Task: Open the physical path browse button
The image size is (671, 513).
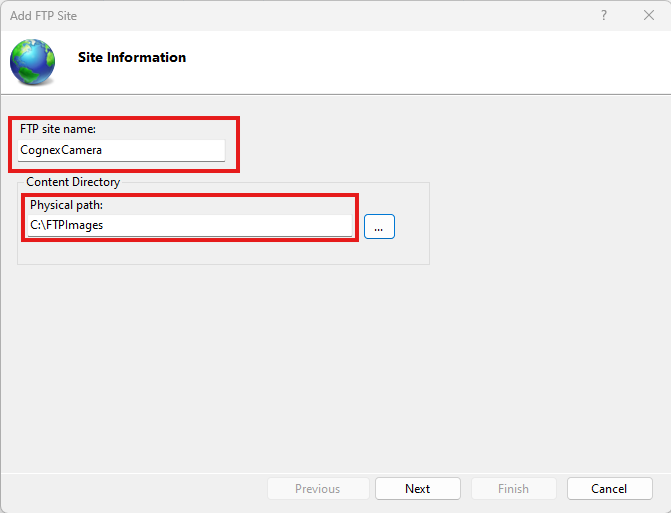Action: click(379, 227)
